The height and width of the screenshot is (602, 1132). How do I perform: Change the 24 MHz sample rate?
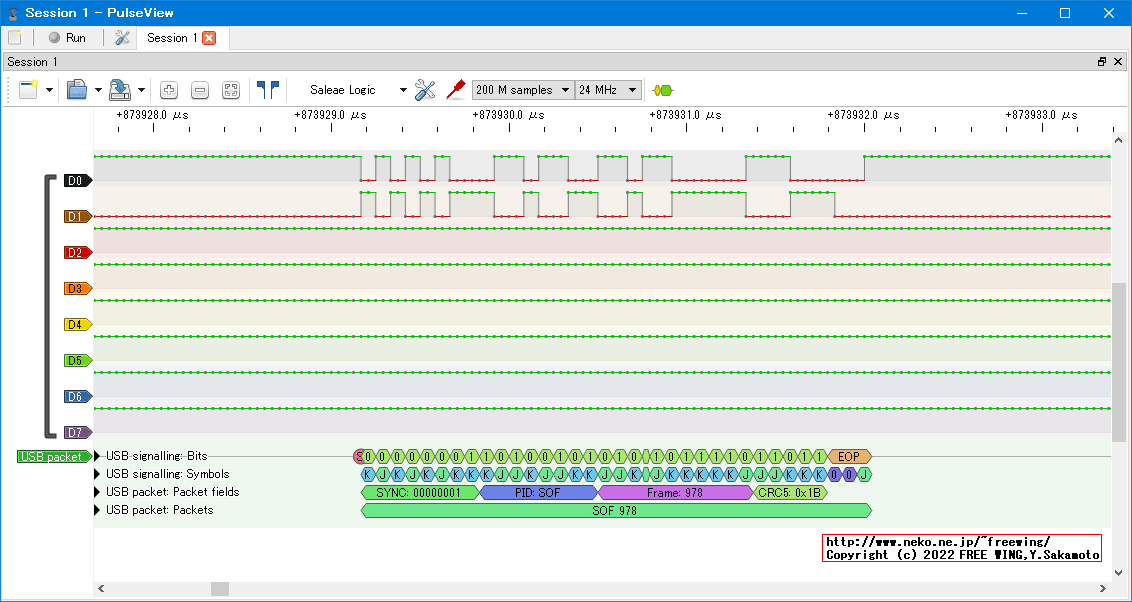tap(608, 90)
